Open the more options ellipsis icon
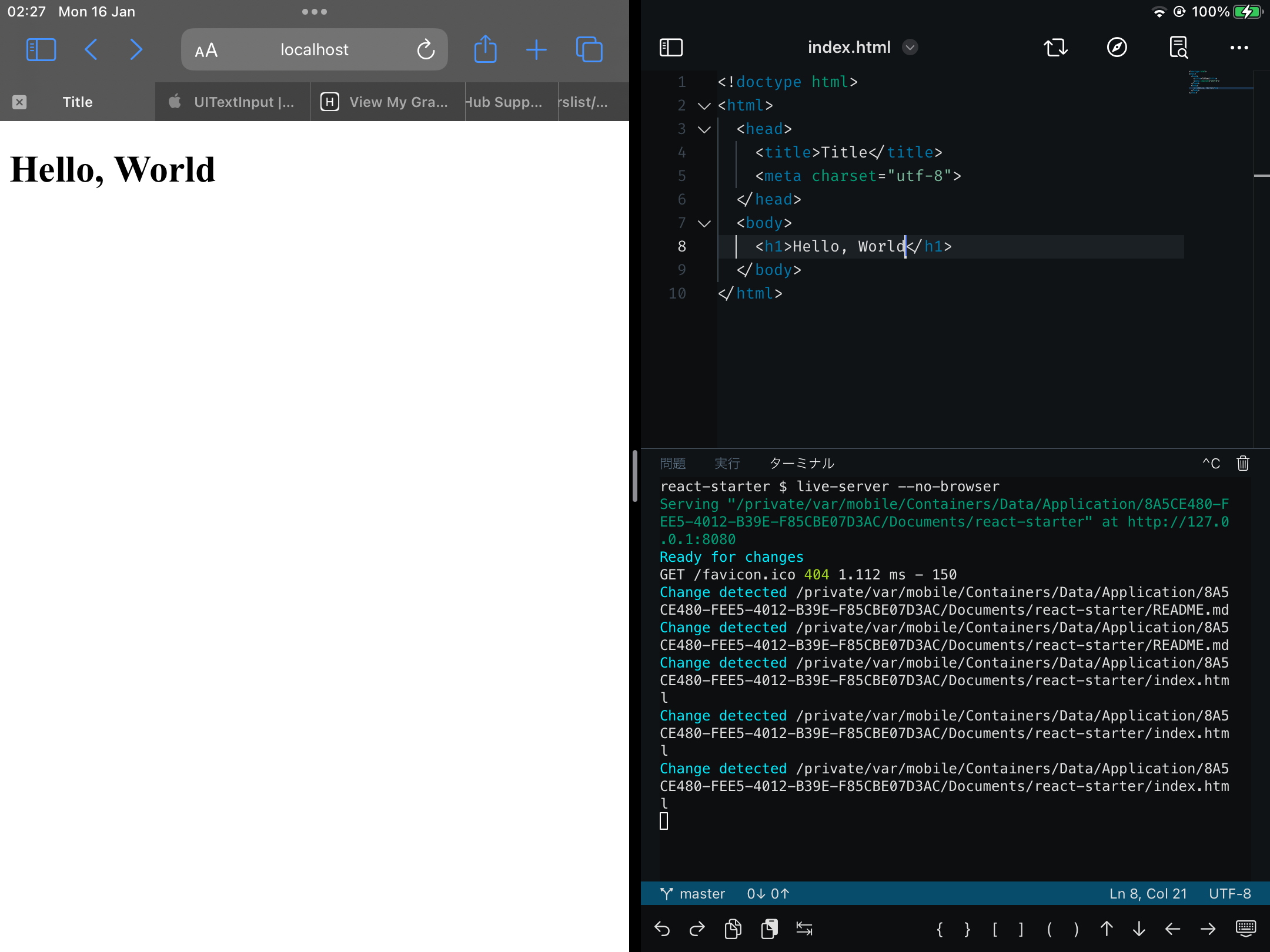1270x952 pixels. [1239, 48]
